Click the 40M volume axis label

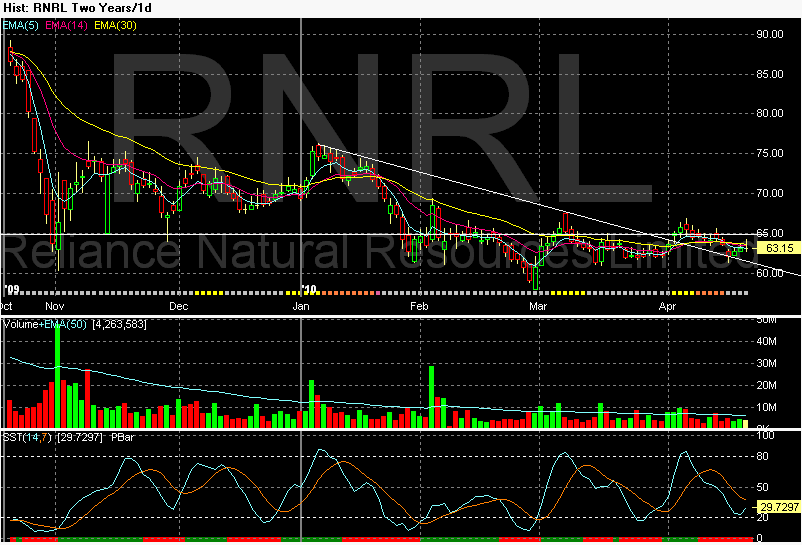tap(767, 342)
